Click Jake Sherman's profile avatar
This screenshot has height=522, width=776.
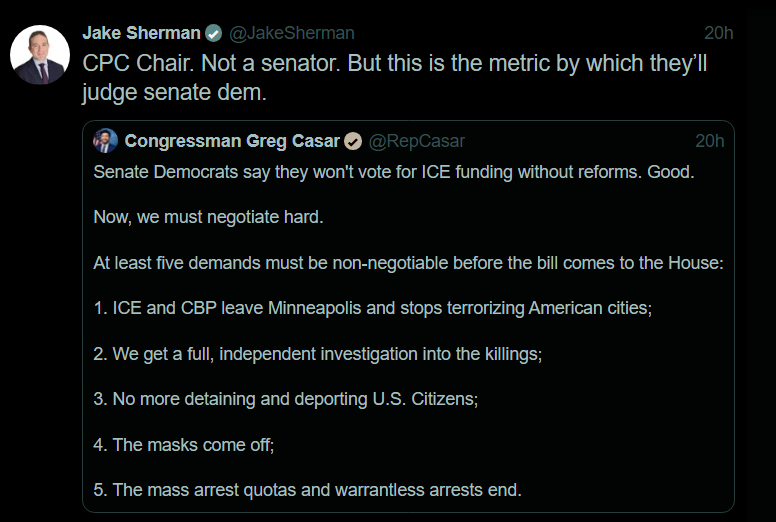(40, 55)
